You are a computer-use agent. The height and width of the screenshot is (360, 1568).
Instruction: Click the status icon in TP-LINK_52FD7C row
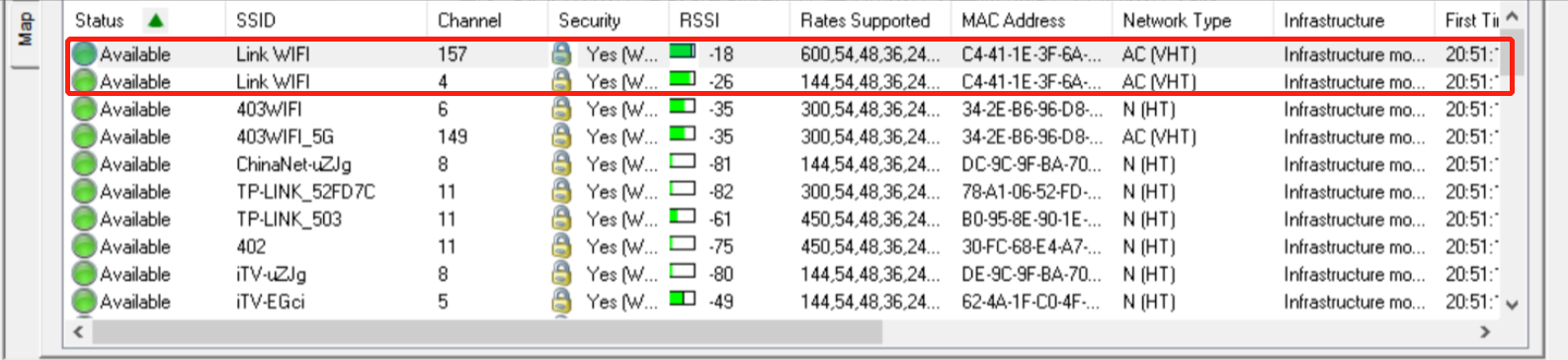[84, 192]
